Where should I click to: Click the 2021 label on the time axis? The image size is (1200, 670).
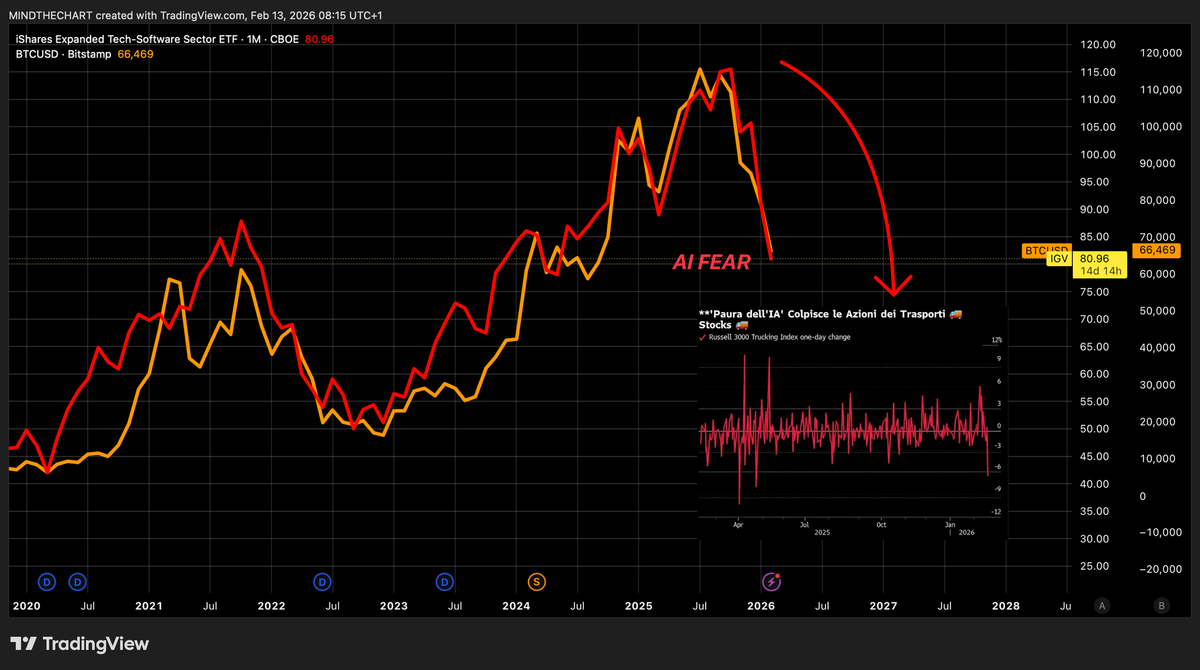[148, 606]
